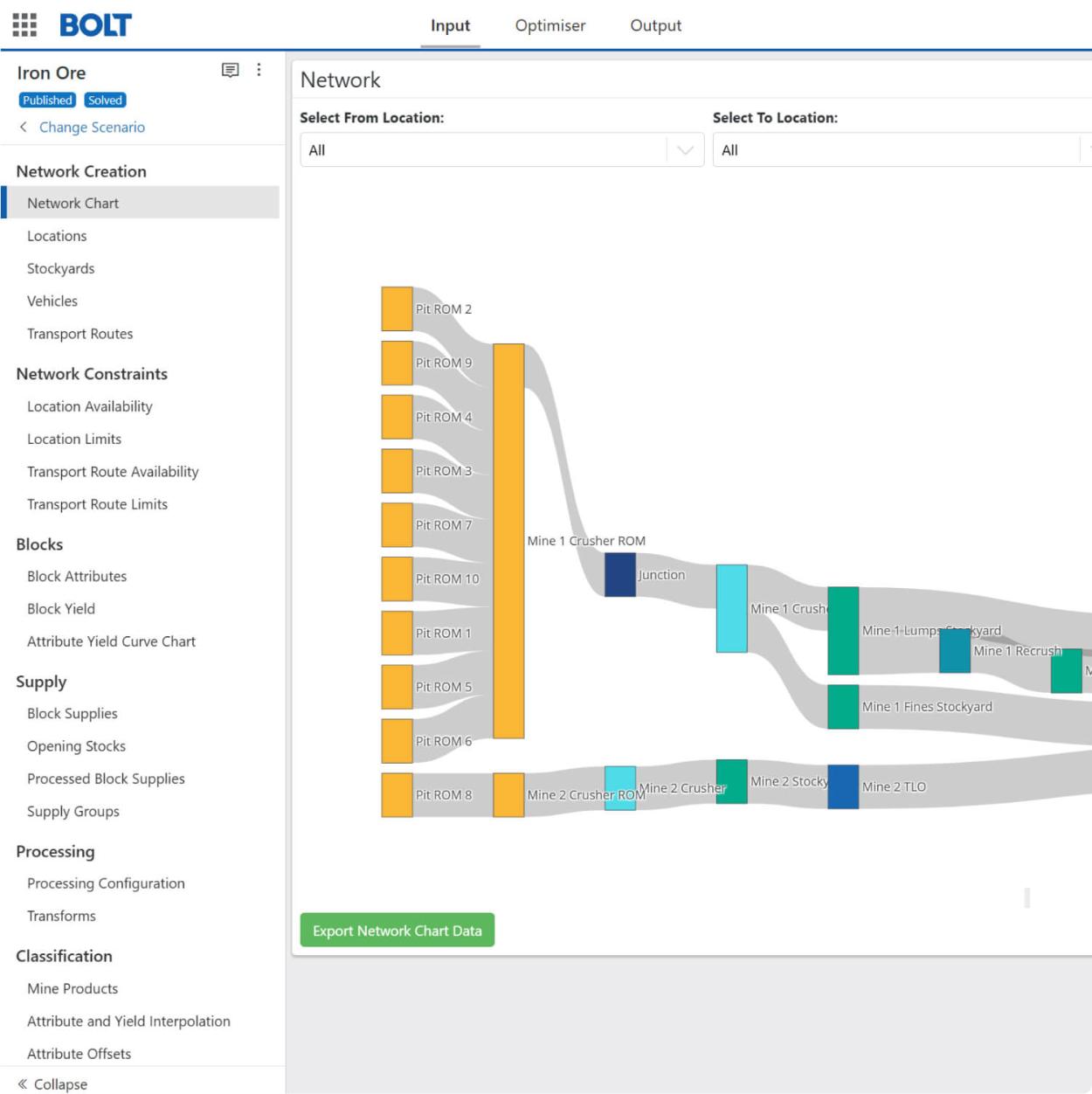
Task: Select the Mine 1 Fines Stockyard node
Action: [843, 707]
